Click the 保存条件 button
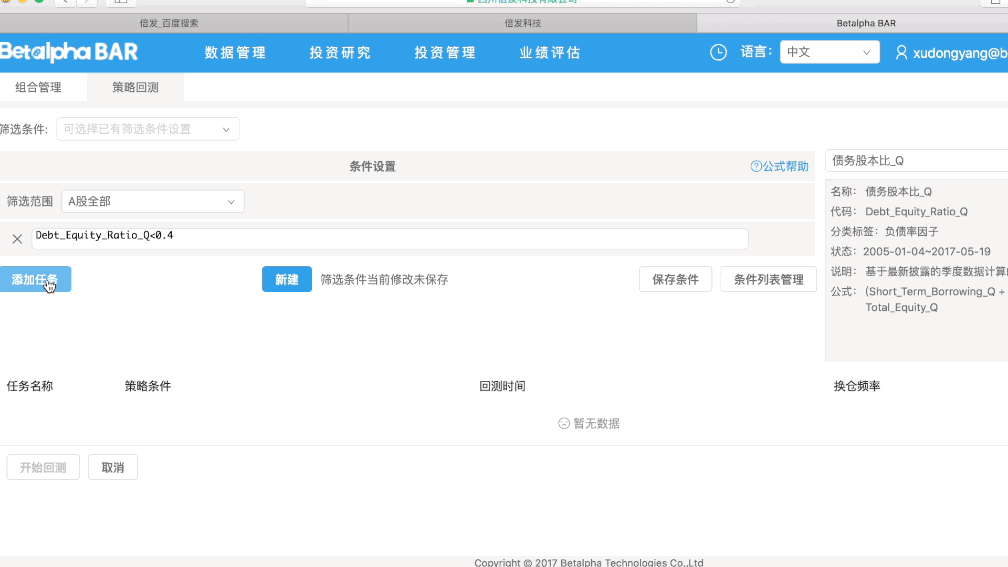 [675, 280]
